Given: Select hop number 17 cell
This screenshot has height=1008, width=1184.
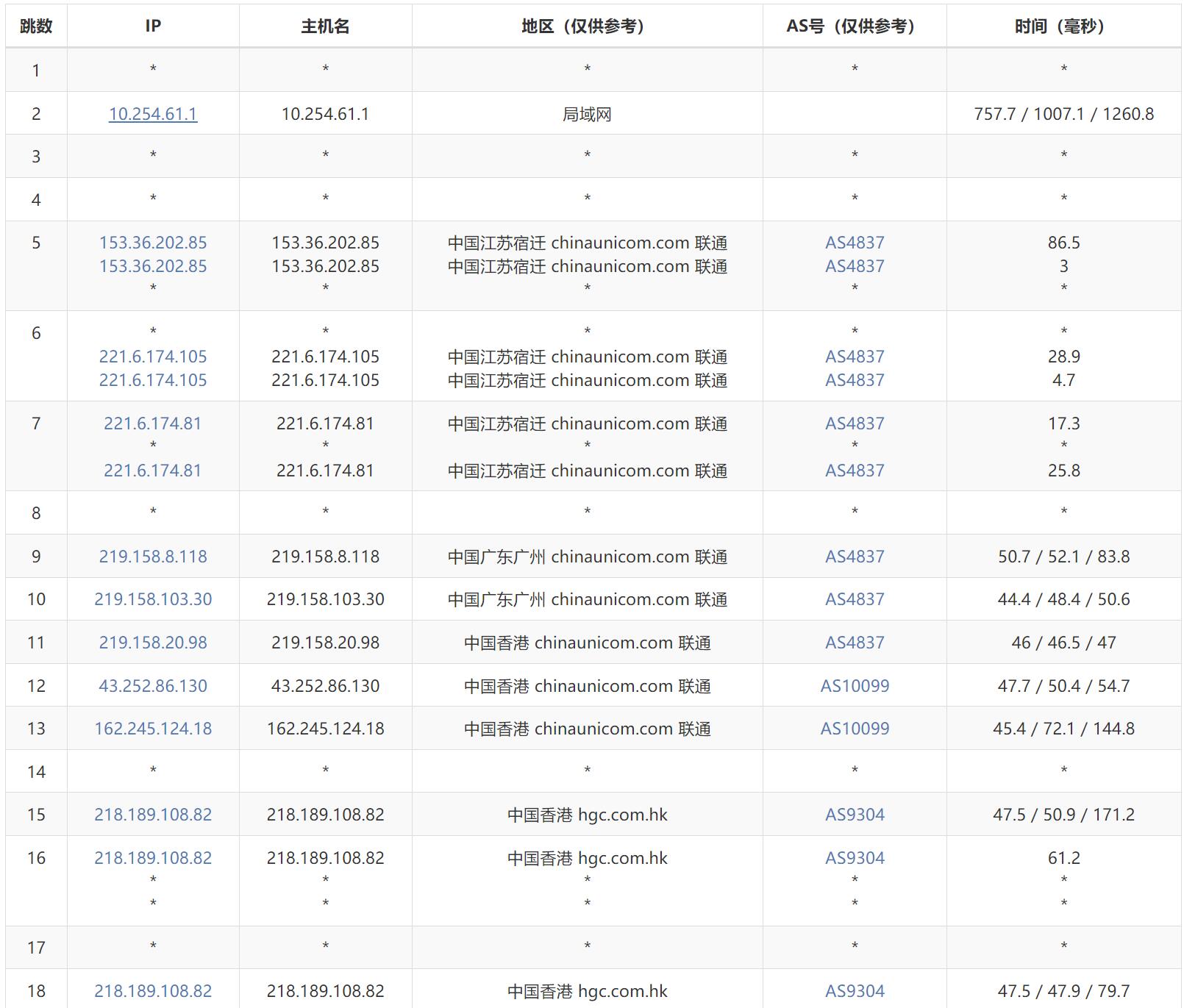Looking at the screenshot, I should [36, 948].
